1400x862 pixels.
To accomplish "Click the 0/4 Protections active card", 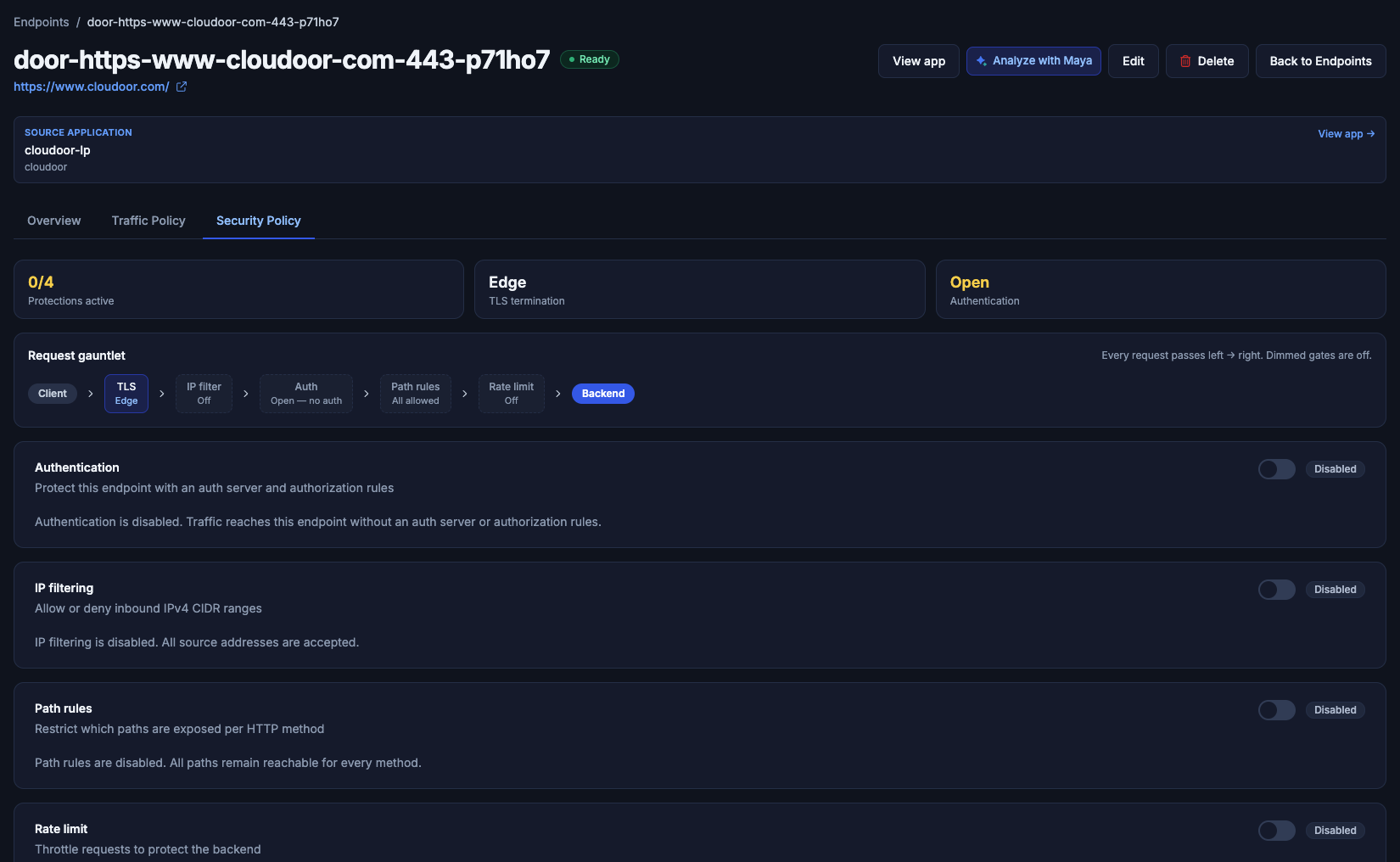I will coord(238,289).
